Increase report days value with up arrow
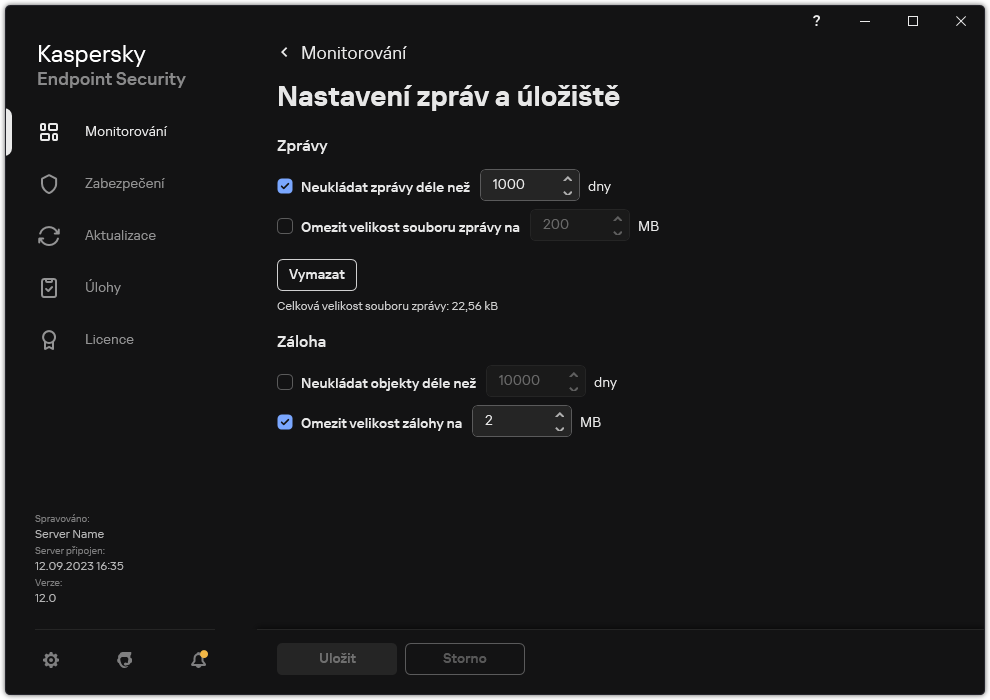 pyautogui.click(x=567, y=178)
